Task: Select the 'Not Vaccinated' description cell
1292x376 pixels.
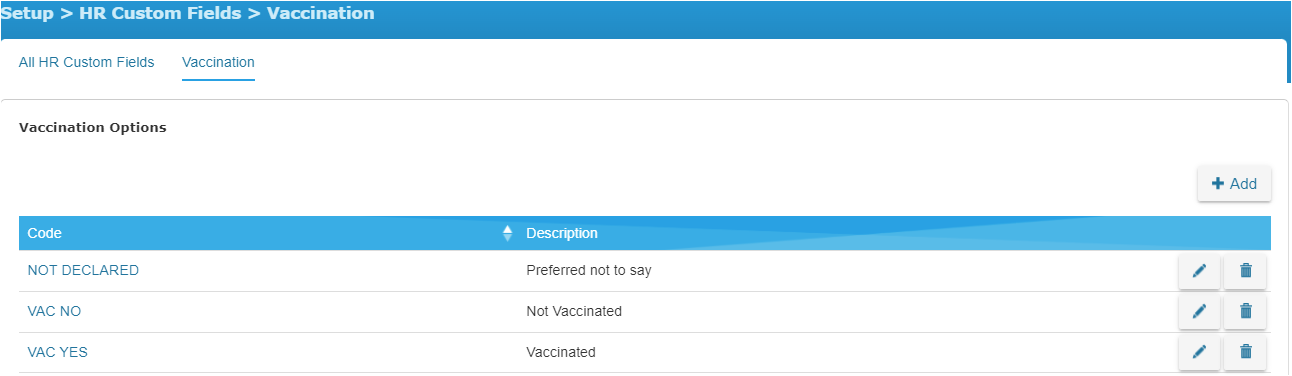Action: (574, 311)
